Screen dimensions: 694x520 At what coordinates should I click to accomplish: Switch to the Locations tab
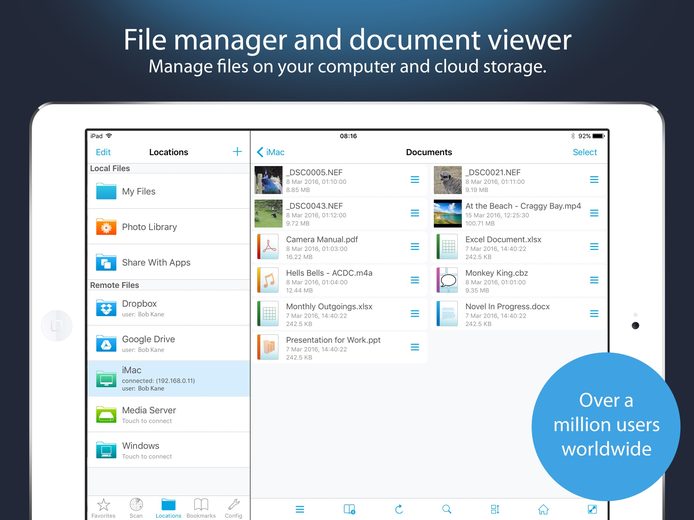click(x=168, y=508)
